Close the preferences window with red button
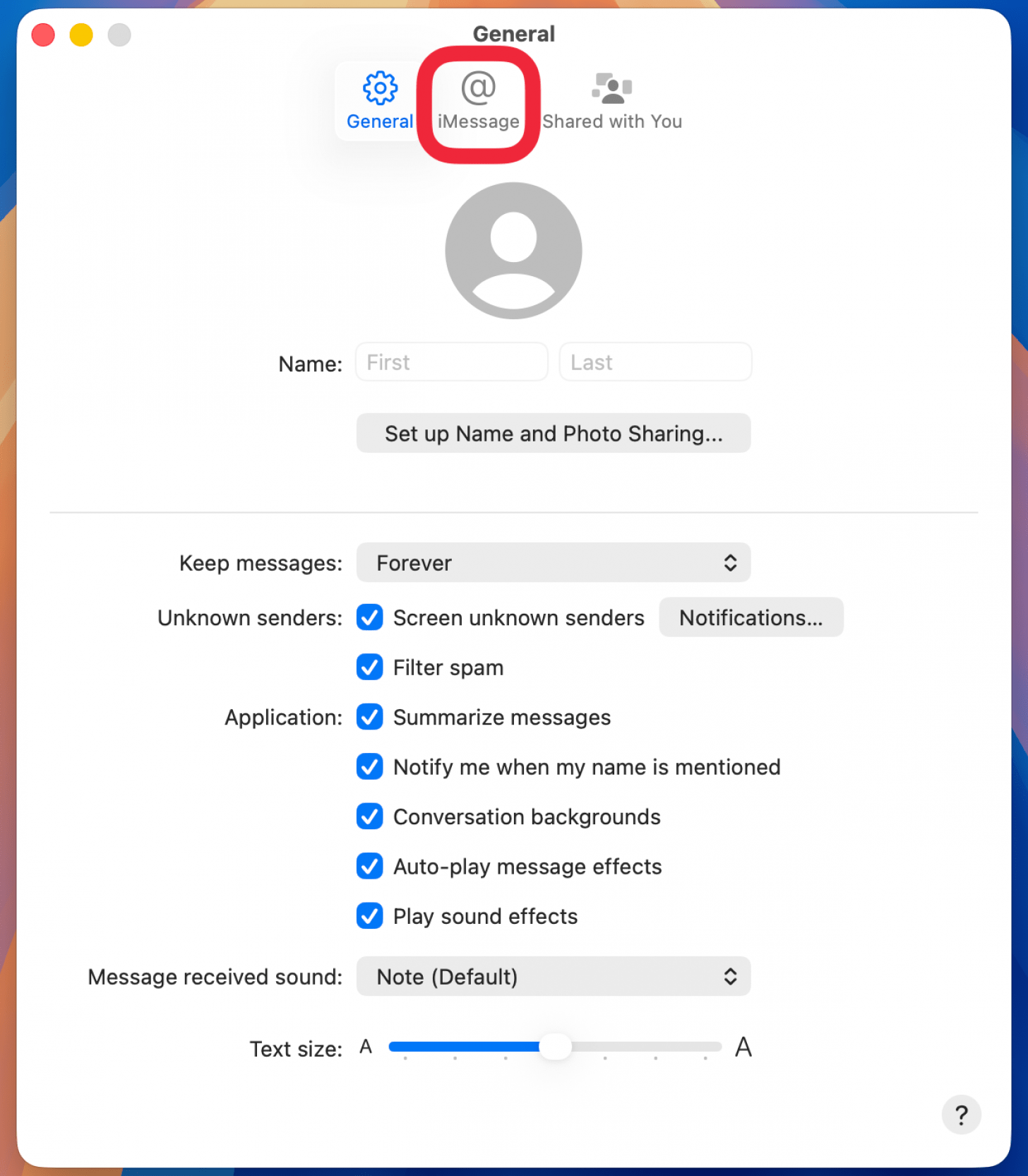 (x=43, y=35)
